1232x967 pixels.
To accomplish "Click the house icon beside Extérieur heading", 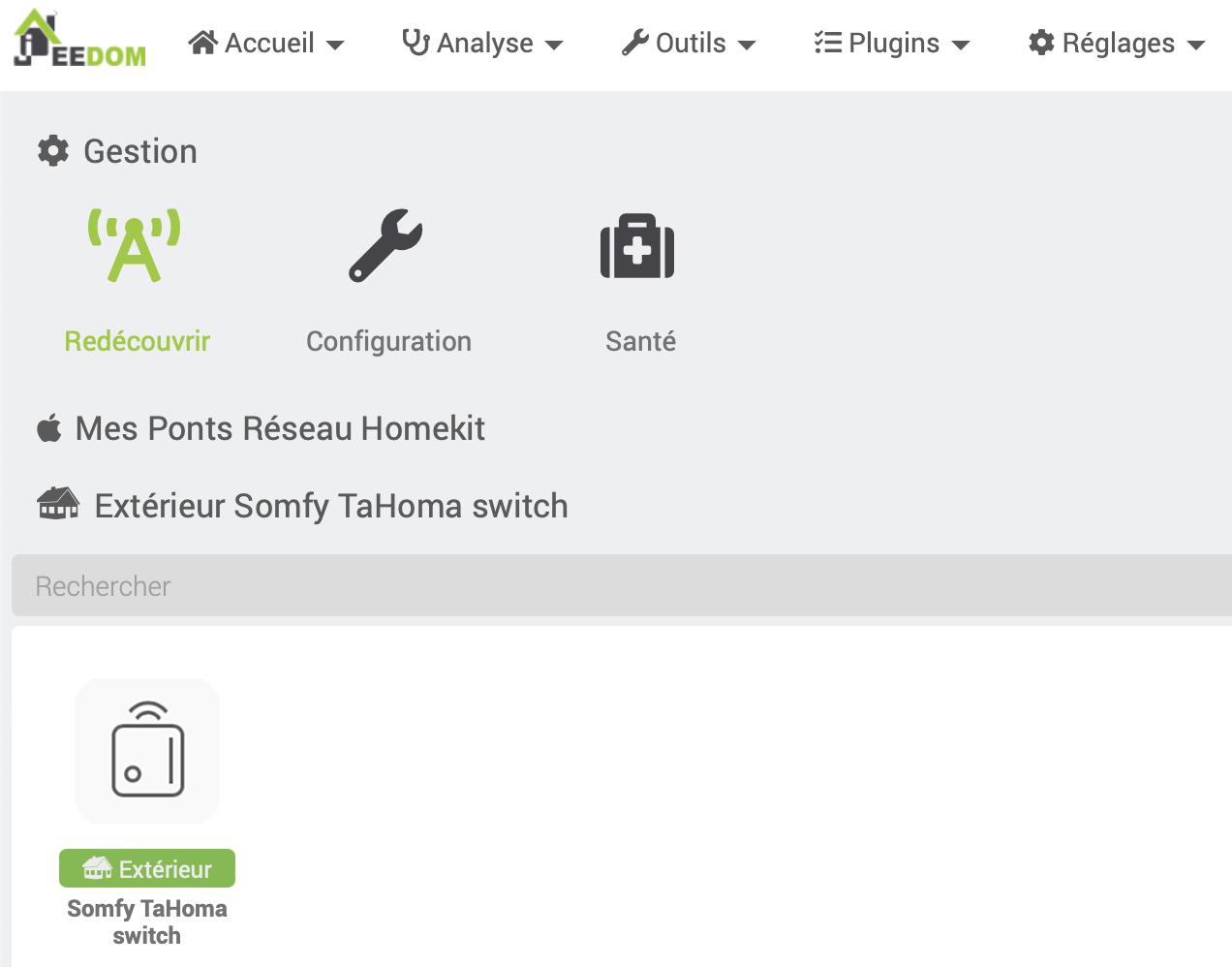I will 58,505.
